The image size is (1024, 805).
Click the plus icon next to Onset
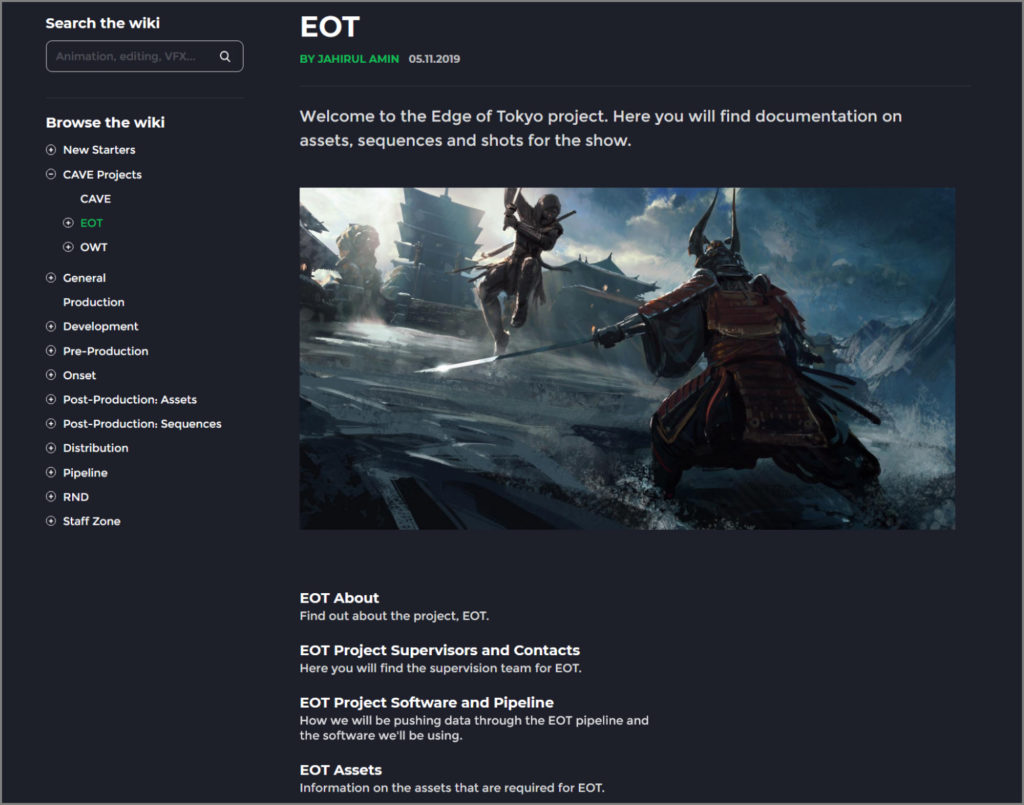(x=50, y=375)
